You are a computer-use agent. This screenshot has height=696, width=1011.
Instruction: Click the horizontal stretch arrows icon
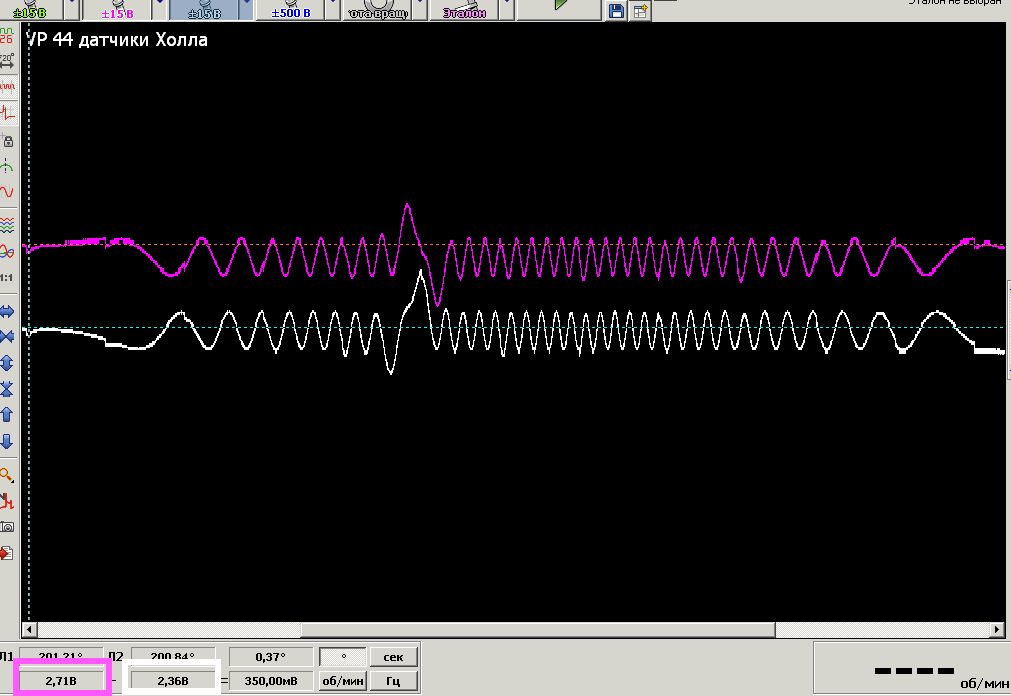(8, 311)
